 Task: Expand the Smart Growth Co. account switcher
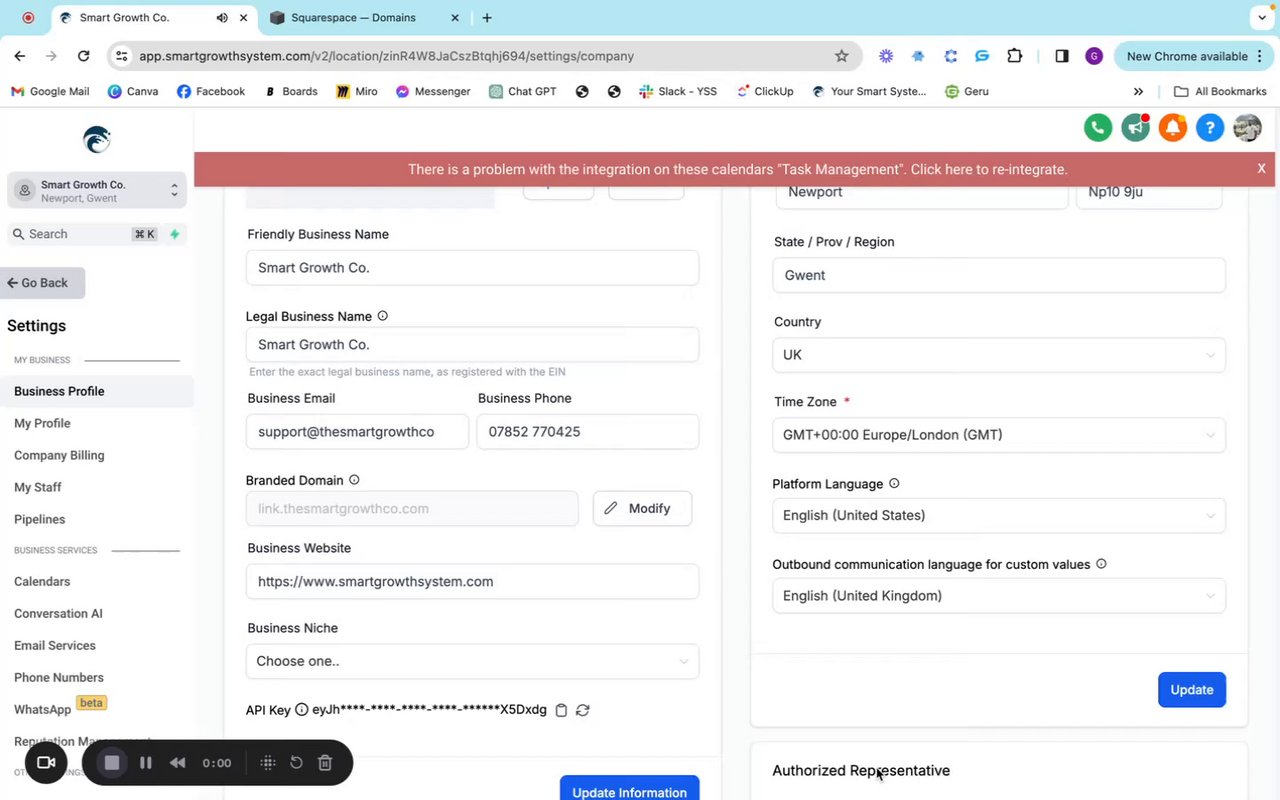tap(97, 190)
